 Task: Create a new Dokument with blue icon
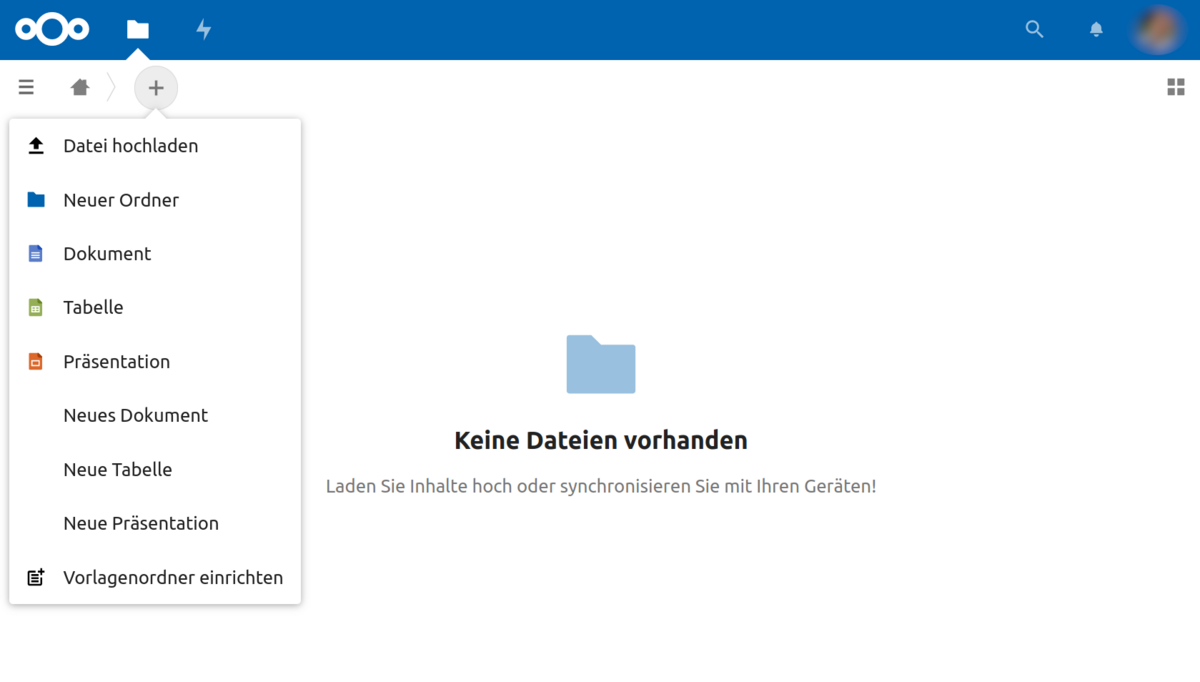106,254
